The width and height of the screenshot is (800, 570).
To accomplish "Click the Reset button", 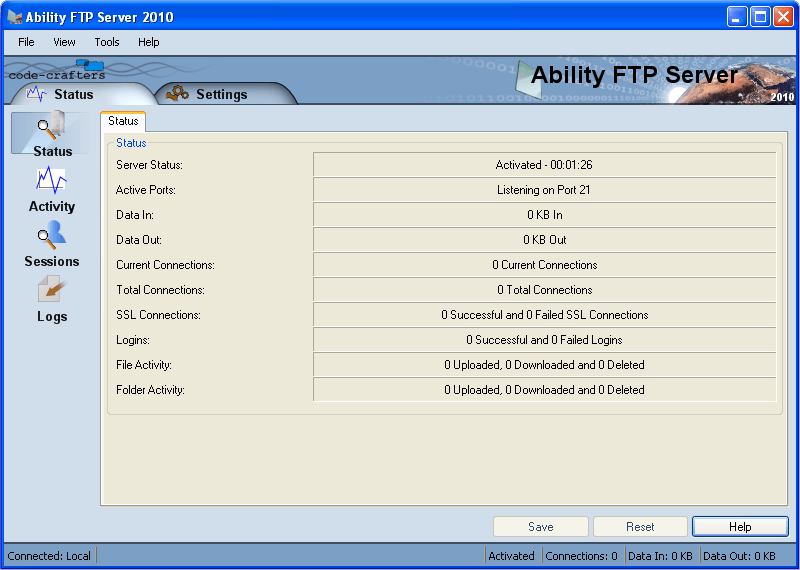I will pyautogui.click(x=640, y=527).
